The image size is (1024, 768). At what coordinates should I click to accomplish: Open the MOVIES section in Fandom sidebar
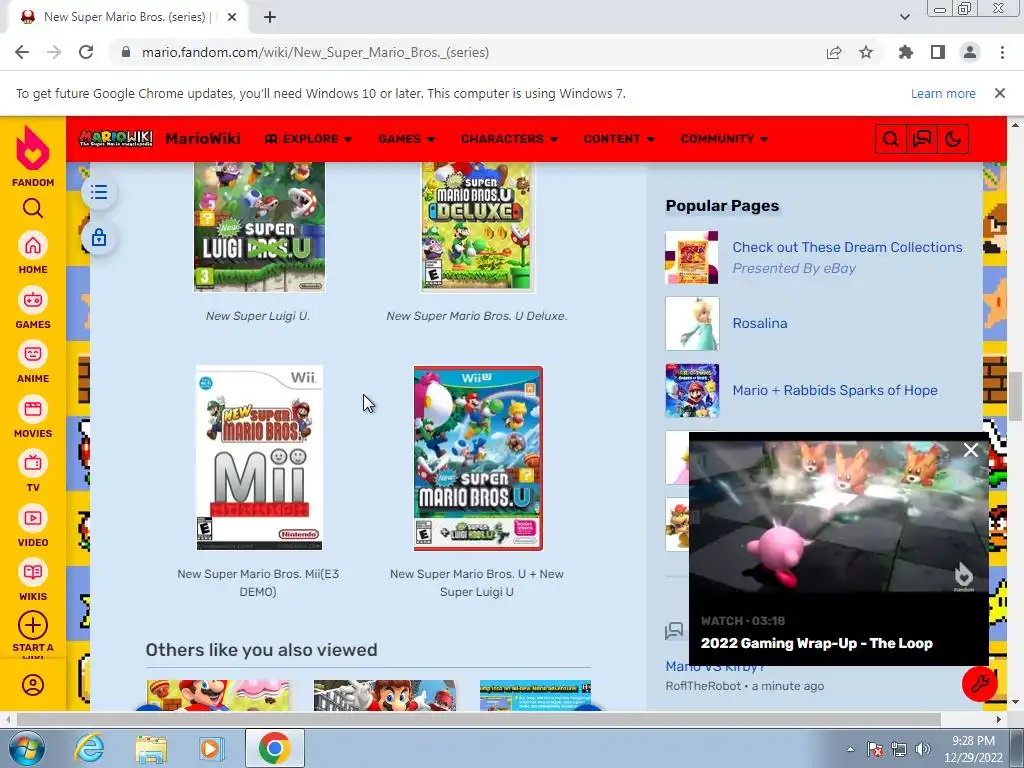point(33,417)
